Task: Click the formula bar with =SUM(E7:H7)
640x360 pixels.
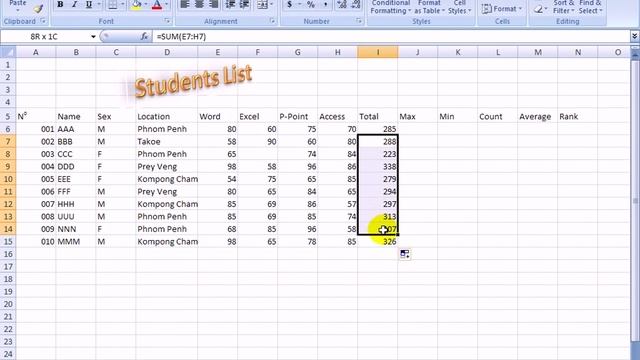Action: (391, 37)
